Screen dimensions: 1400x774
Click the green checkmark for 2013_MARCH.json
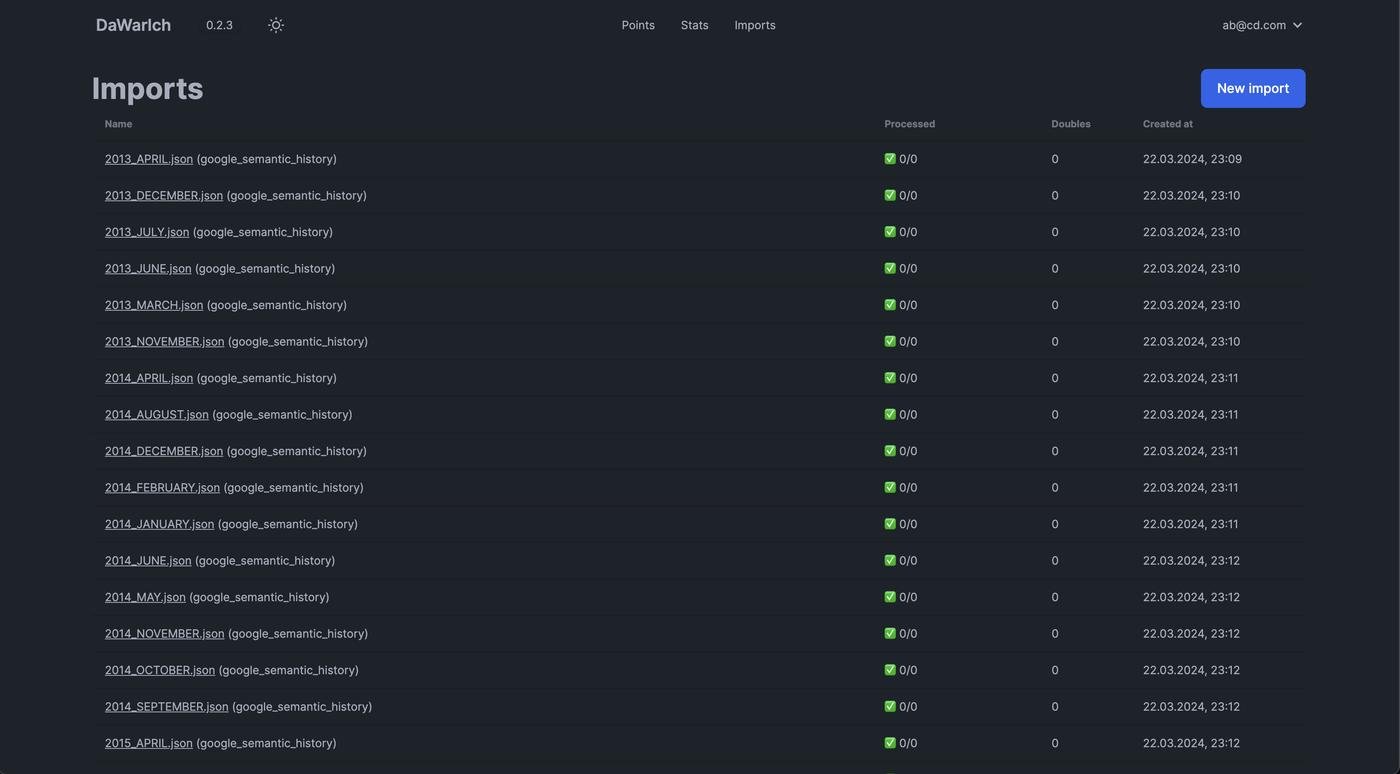(x=890, y=305)
